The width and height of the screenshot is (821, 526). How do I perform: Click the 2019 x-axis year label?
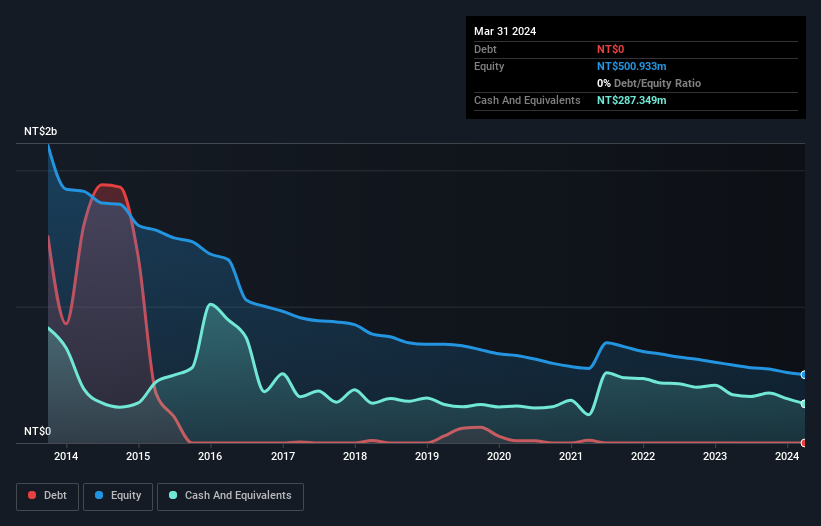[x=427, y=456]
